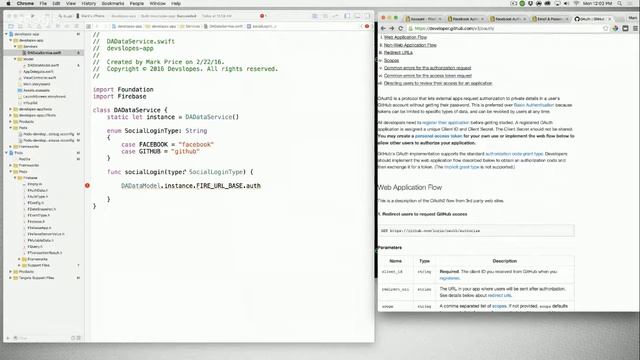This screenshot has width=640, height=360.
Task: Switch to the Email & Password tab
Action: tap(551, 19)
